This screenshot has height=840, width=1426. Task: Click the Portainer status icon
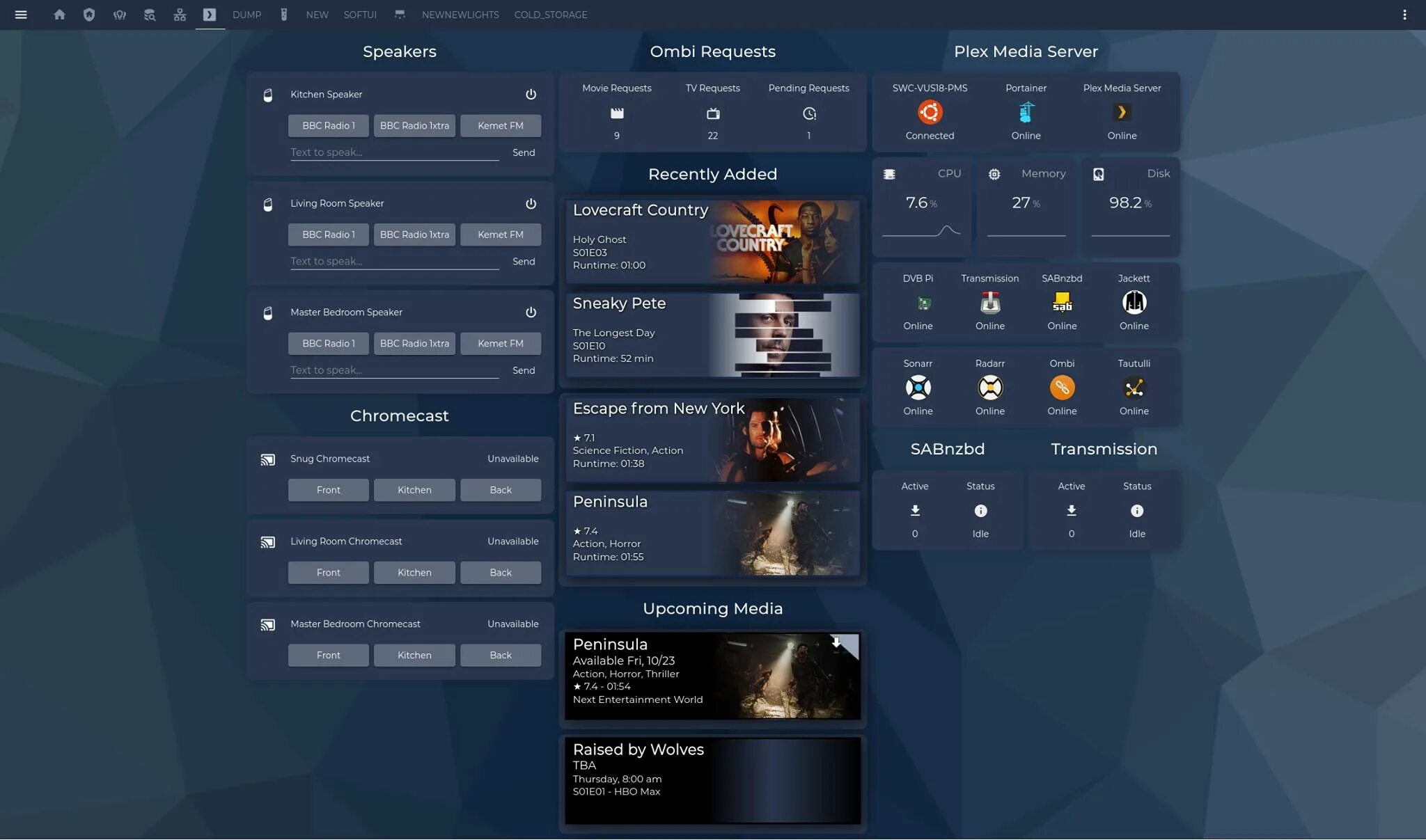tap(1026, 112)
